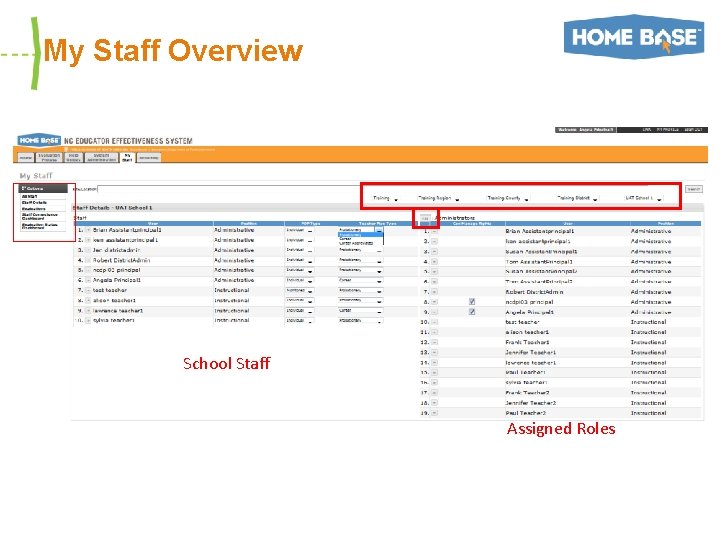Click row 9 icon beside Angela Principal1, Administrators table
This screenshot has height=540, width=720.
point(434,312)
